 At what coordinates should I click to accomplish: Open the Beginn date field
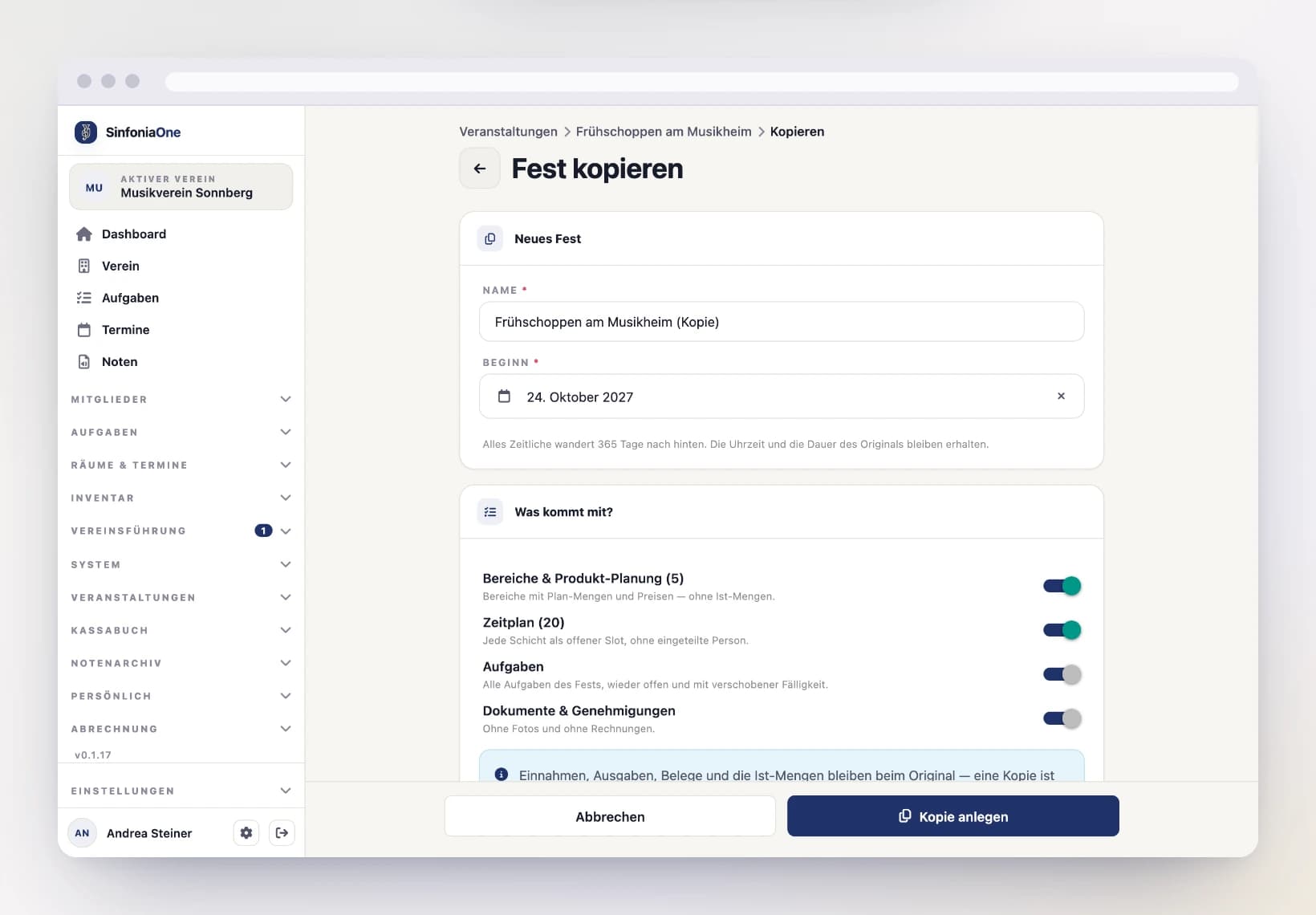click(x=782, y=396)
